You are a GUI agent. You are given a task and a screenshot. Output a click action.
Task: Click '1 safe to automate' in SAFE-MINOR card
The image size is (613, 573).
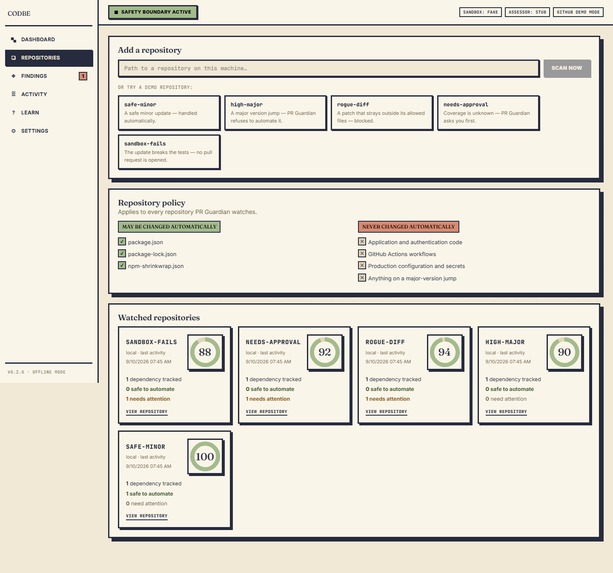pos(149,494)
